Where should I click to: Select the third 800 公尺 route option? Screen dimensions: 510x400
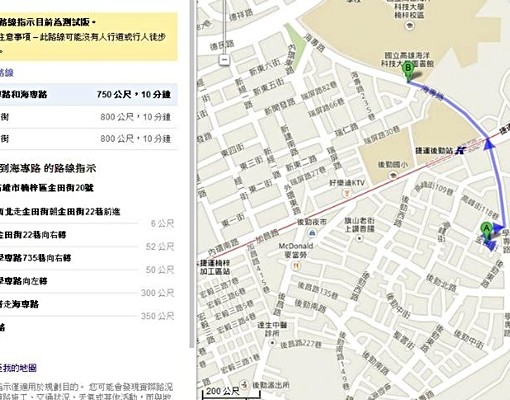(x=89, y=139)
